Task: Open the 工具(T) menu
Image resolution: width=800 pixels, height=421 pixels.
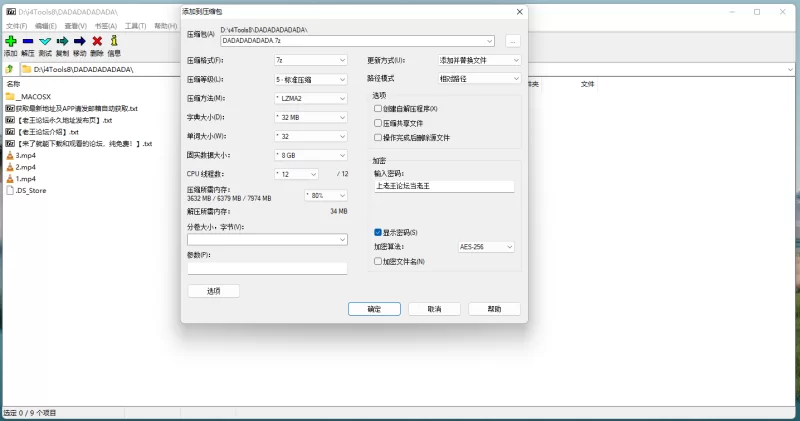Action: [x=135, y=26]
